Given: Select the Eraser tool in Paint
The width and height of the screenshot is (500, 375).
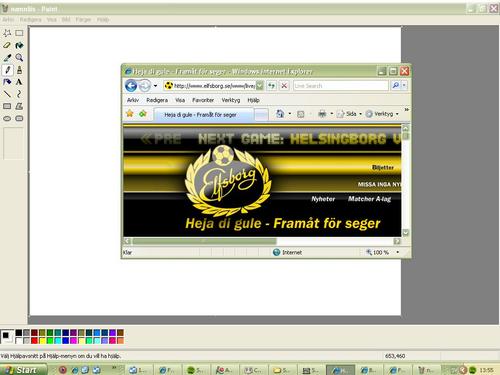Looking at the screenshot, I should pos(7,45).
